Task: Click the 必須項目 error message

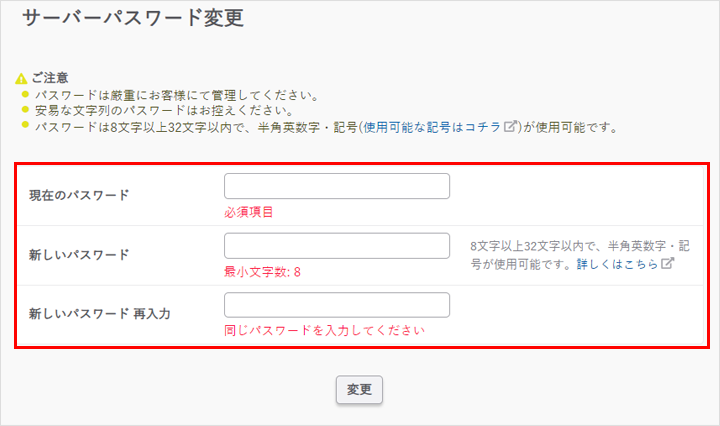Action: pyautogui.click(x=249, y=212)
